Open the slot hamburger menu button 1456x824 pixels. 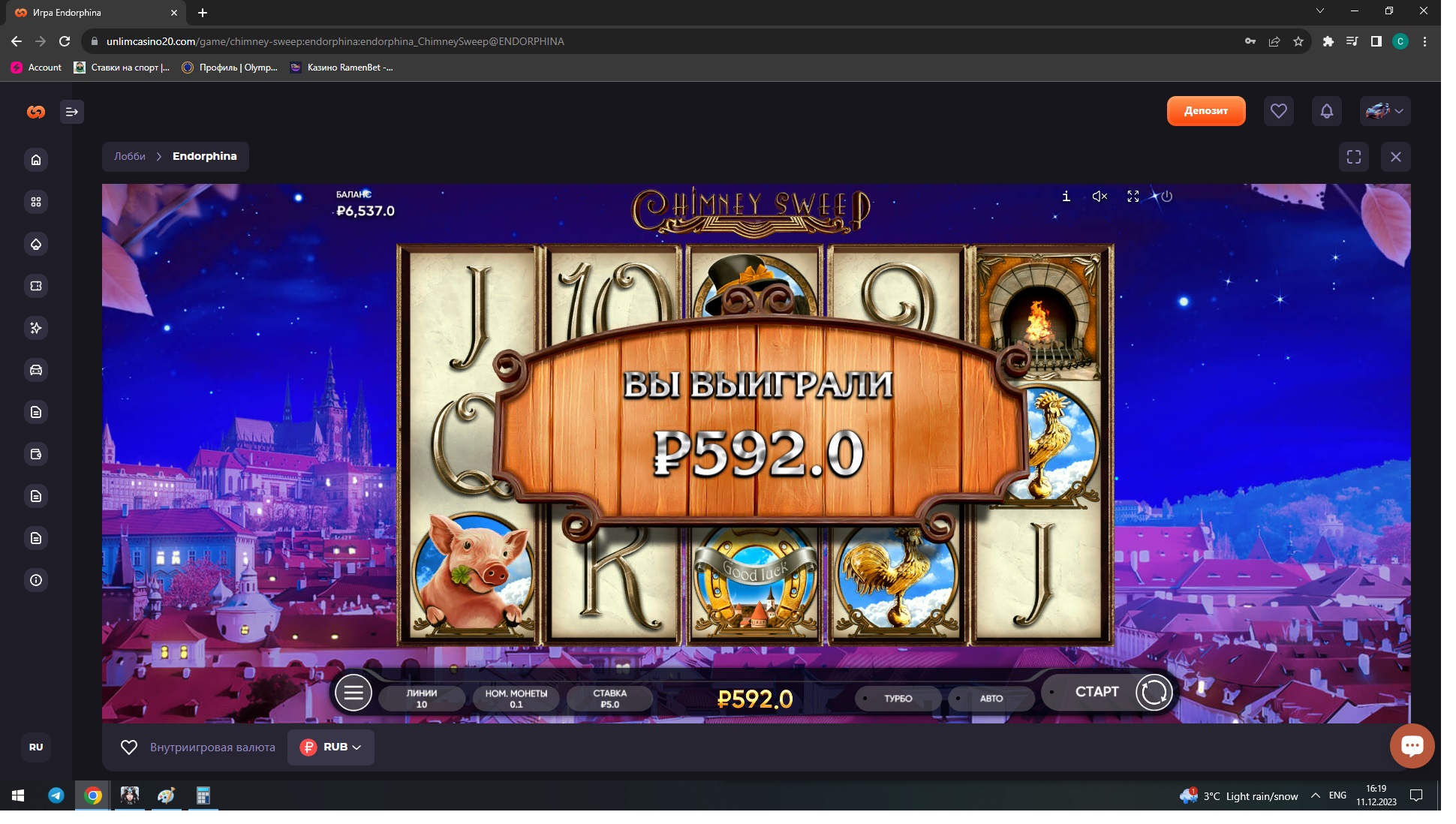click(x=353, y=693)
